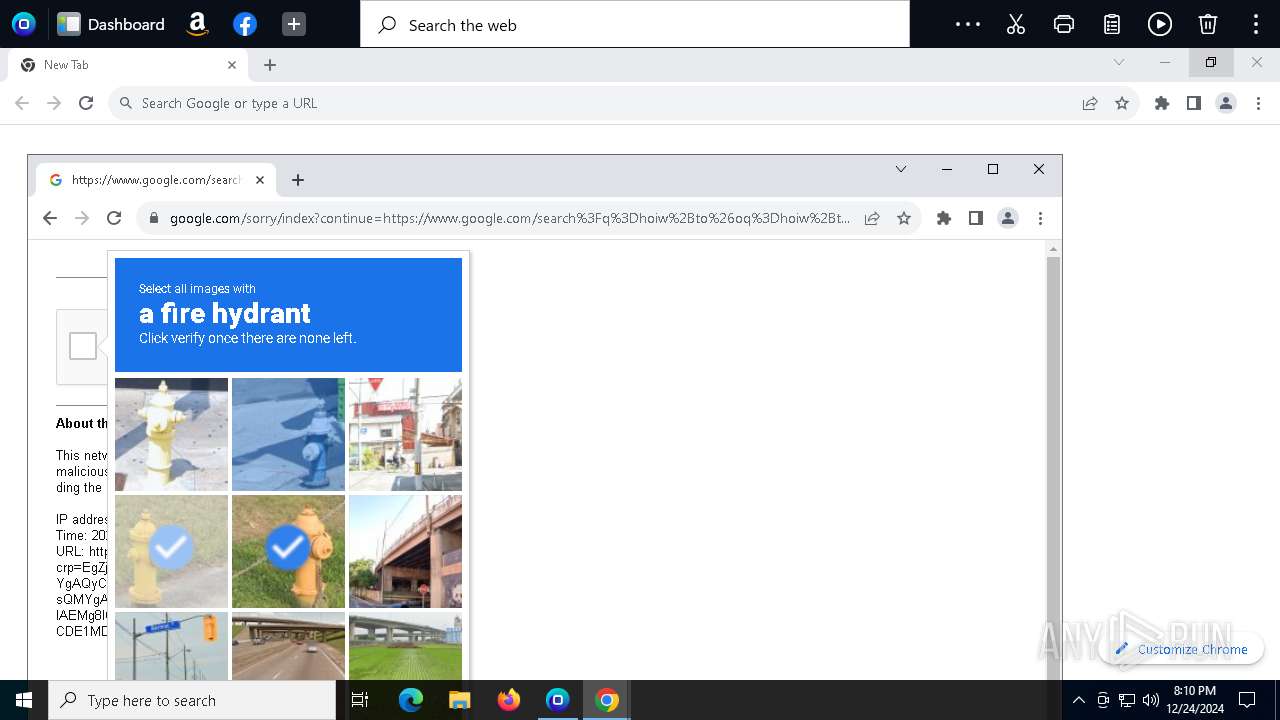Go back in inner Chrome window
Image resolution: width=1280 pixels, height=720 pixels.
point(50,218)
